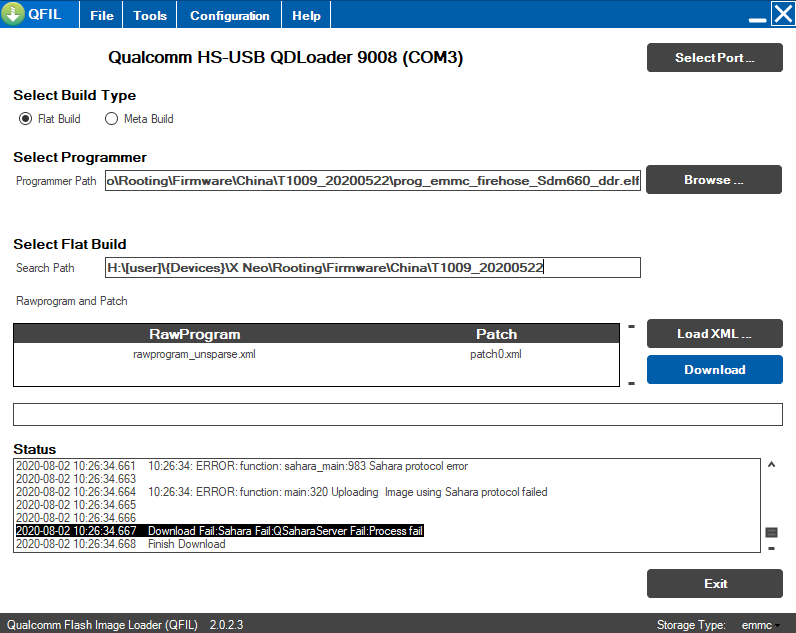Select the Flat Build radio button

(x=26, y=119)
